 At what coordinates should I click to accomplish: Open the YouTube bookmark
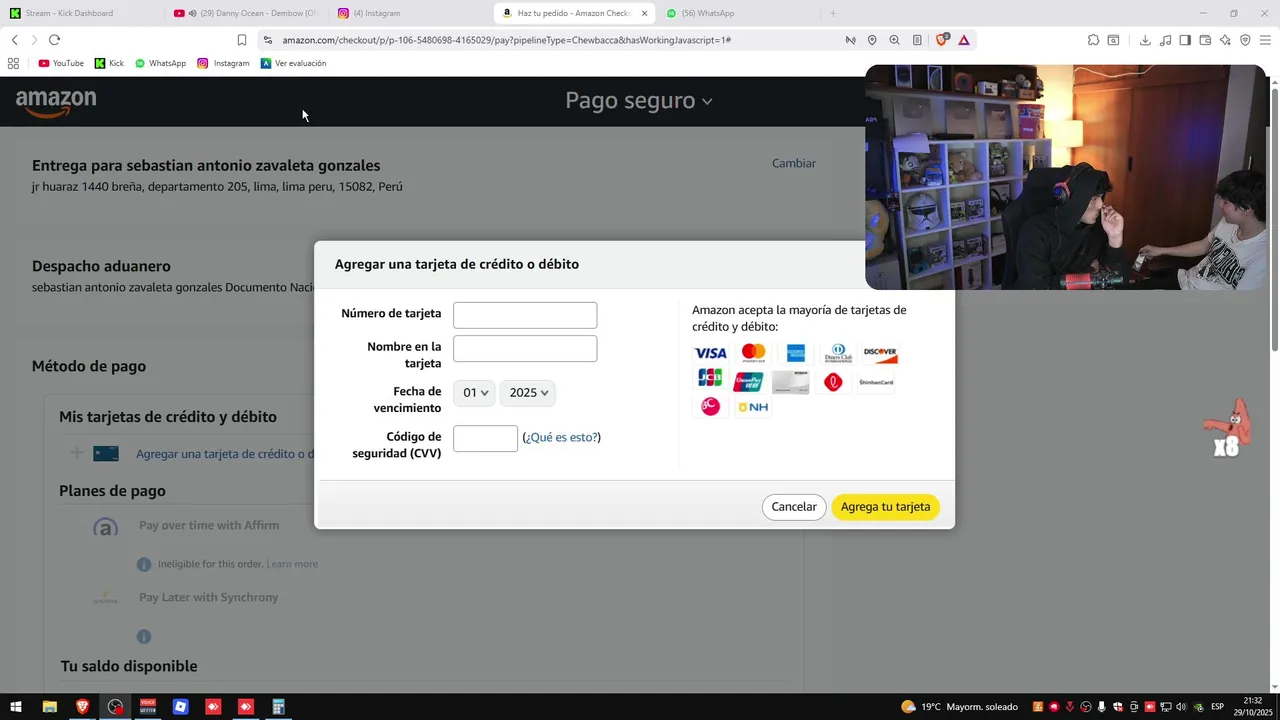click(61, 63)
